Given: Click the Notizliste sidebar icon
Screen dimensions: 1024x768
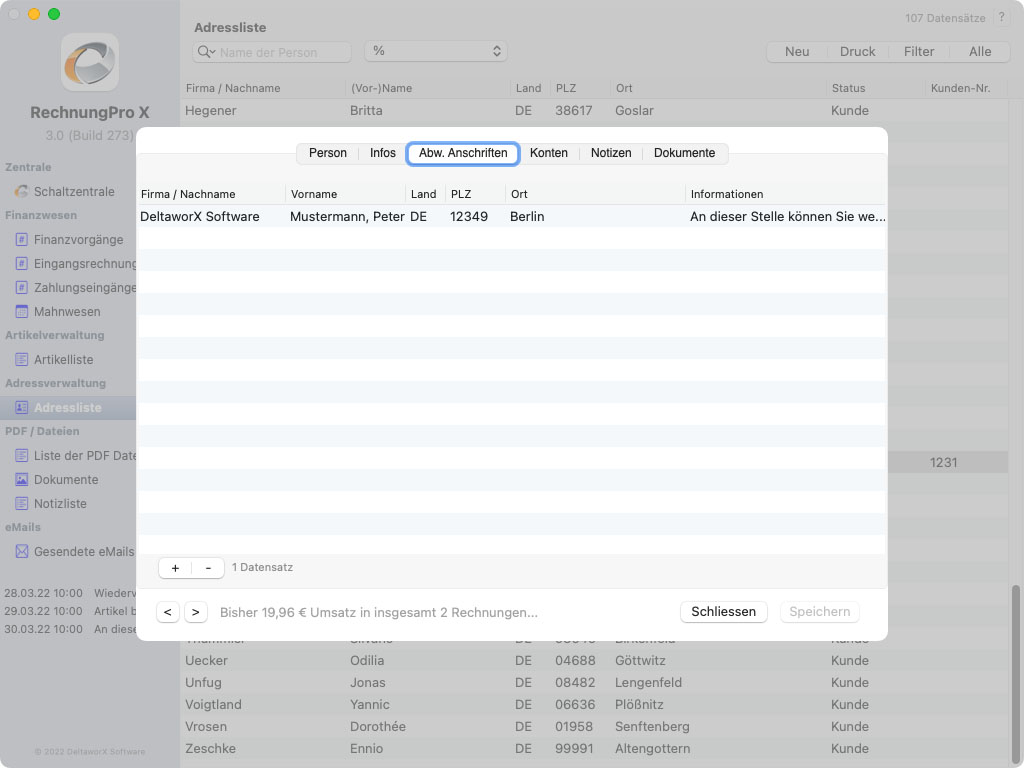Looking at the screenshot, I should point(22,503).
